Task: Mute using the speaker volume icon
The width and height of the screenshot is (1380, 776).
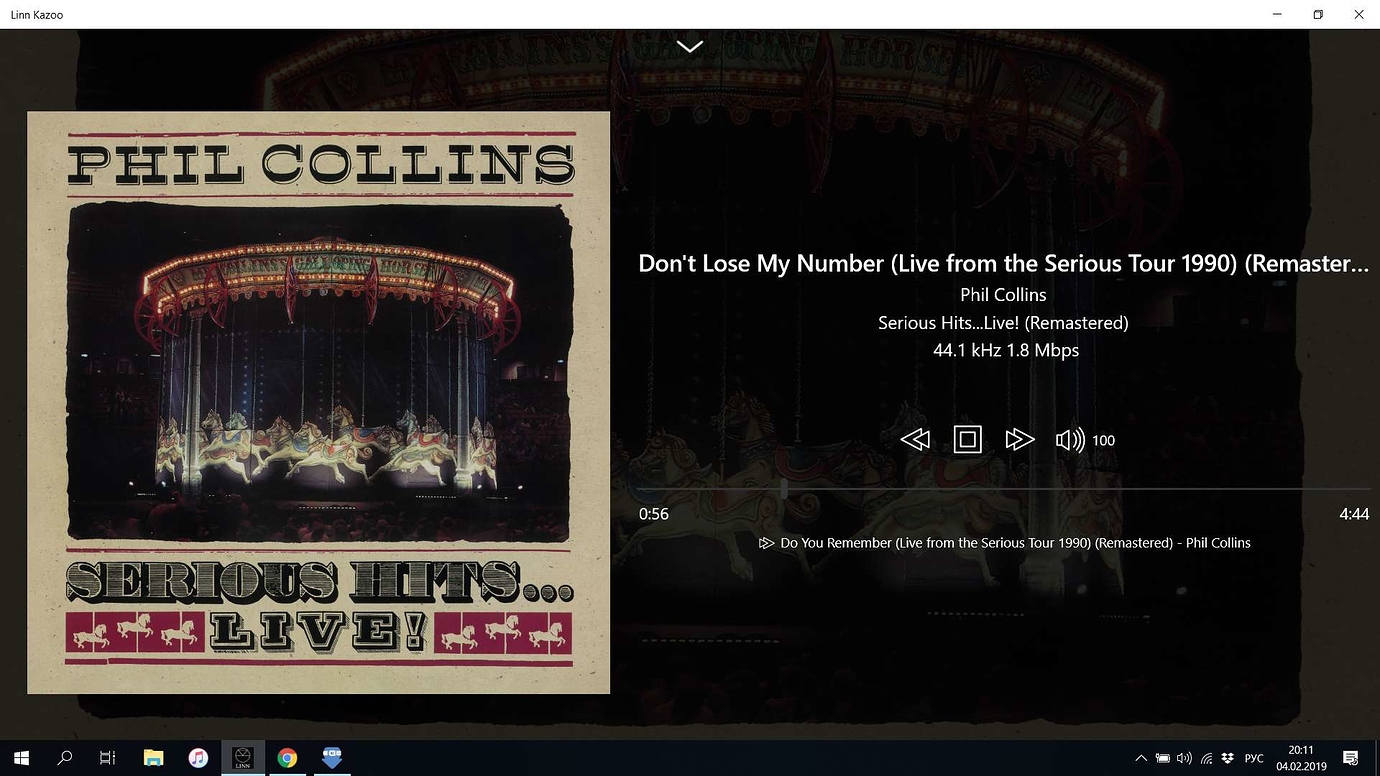Action: (1070, 439)
